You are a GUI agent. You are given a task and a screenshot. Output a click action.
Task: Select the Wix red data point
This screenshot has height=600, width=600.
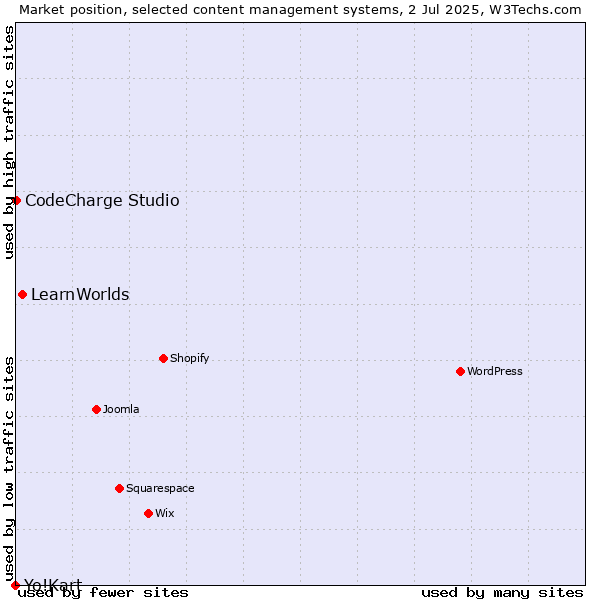point(148,513)
